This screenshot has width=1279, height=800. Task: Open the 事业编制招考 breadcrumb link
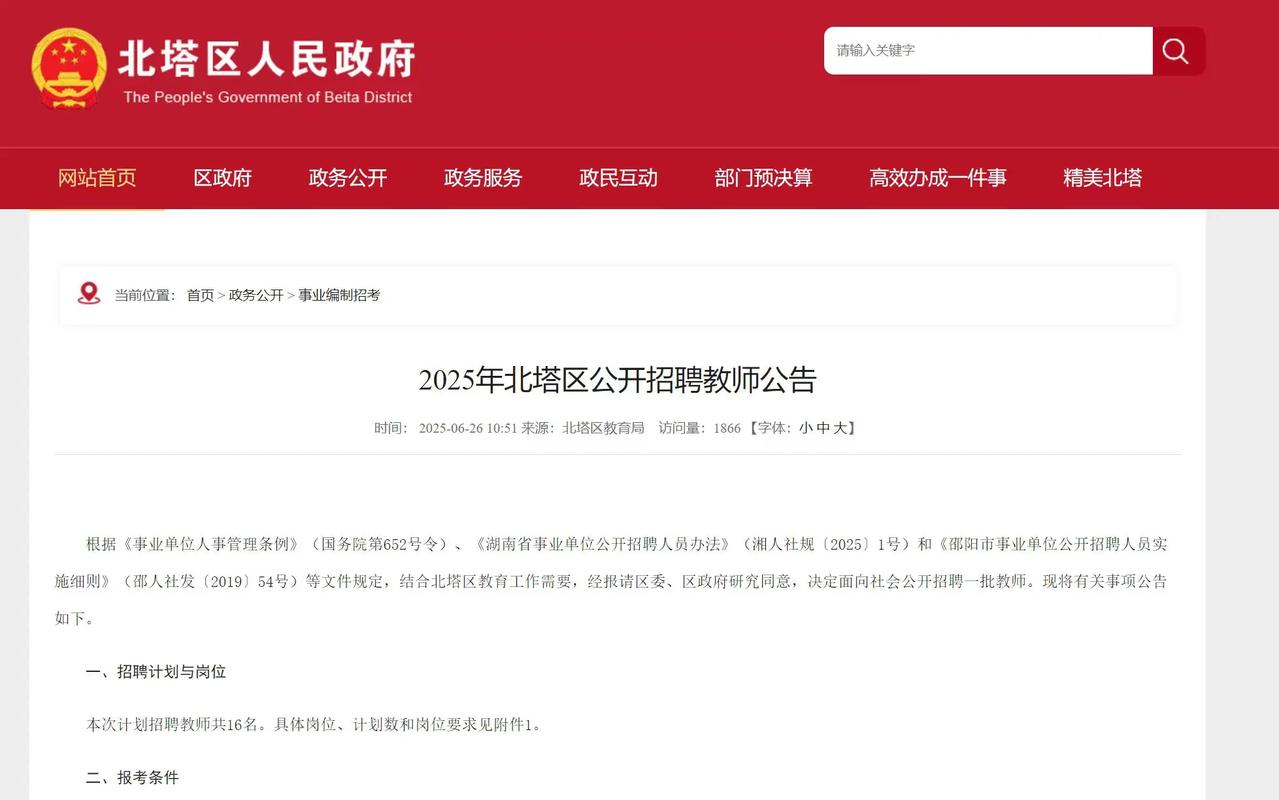338,295
